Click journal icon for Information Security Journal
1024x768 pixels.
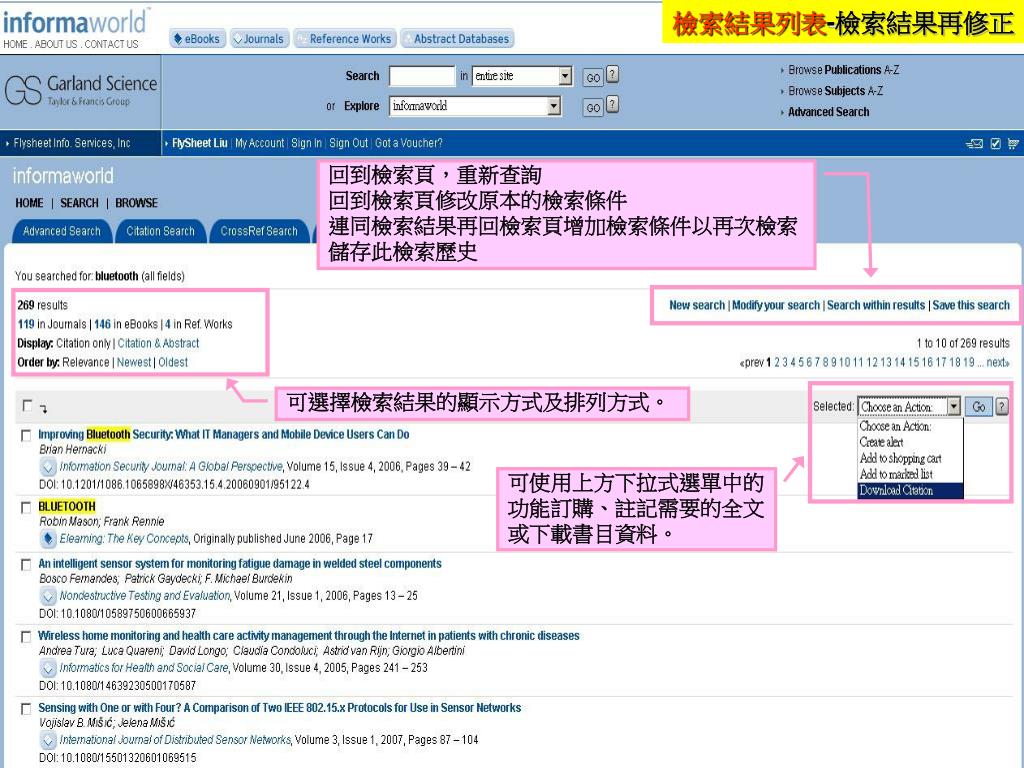[x=48, y=467]
